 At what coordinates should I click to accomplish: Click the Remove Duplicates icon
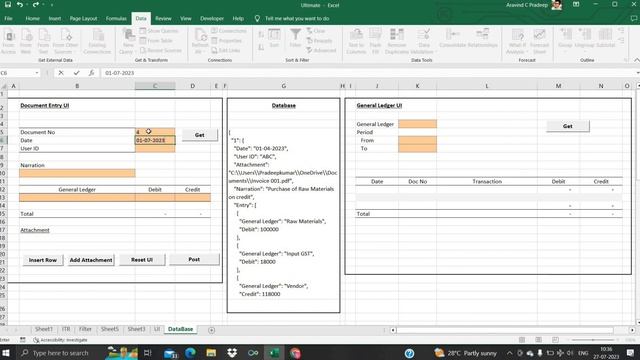click(x=397, y=41)
